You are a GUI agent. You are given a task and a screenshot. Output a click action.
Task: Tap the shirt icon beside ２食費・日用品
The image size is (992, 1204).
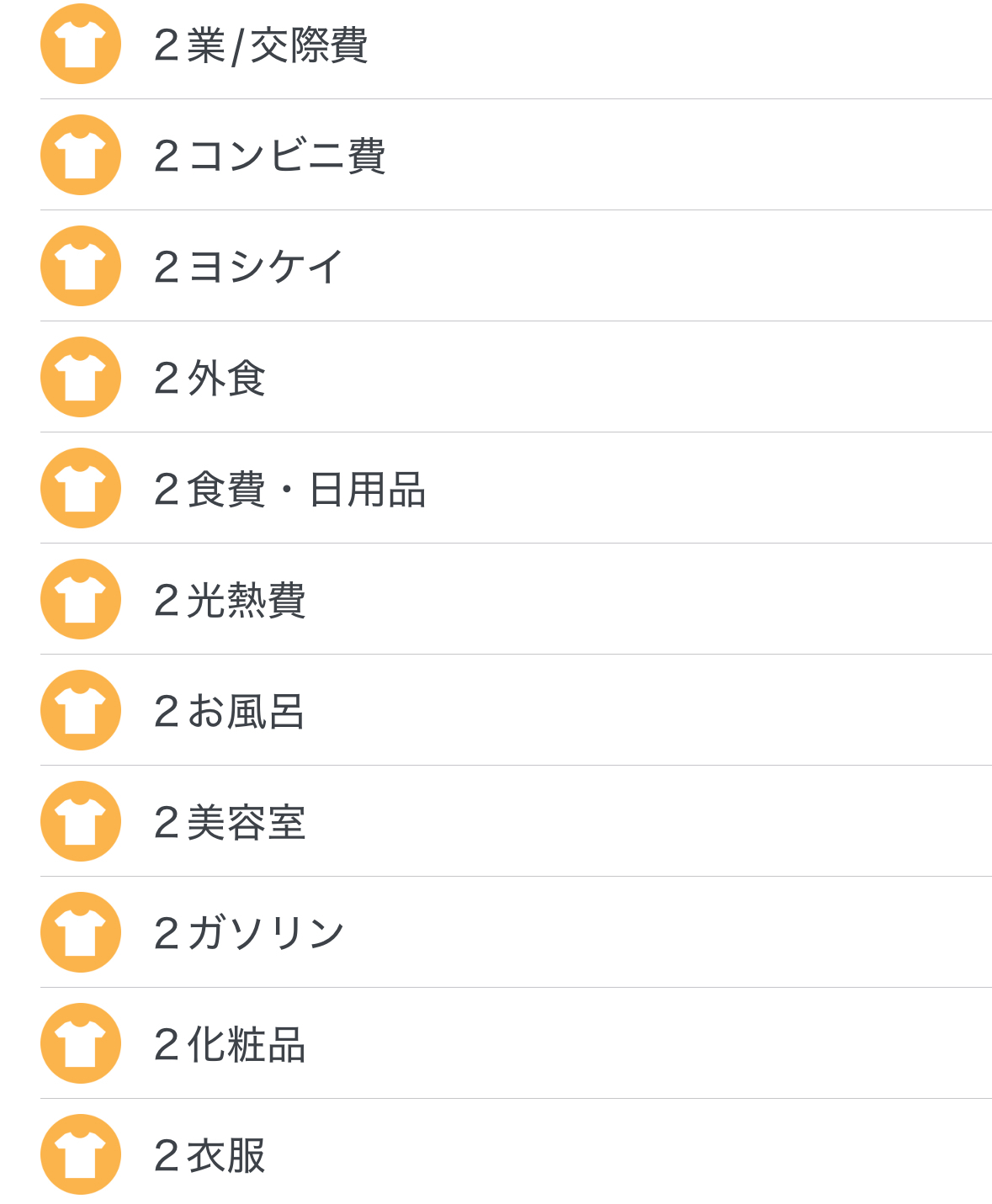tap(81, 488)
